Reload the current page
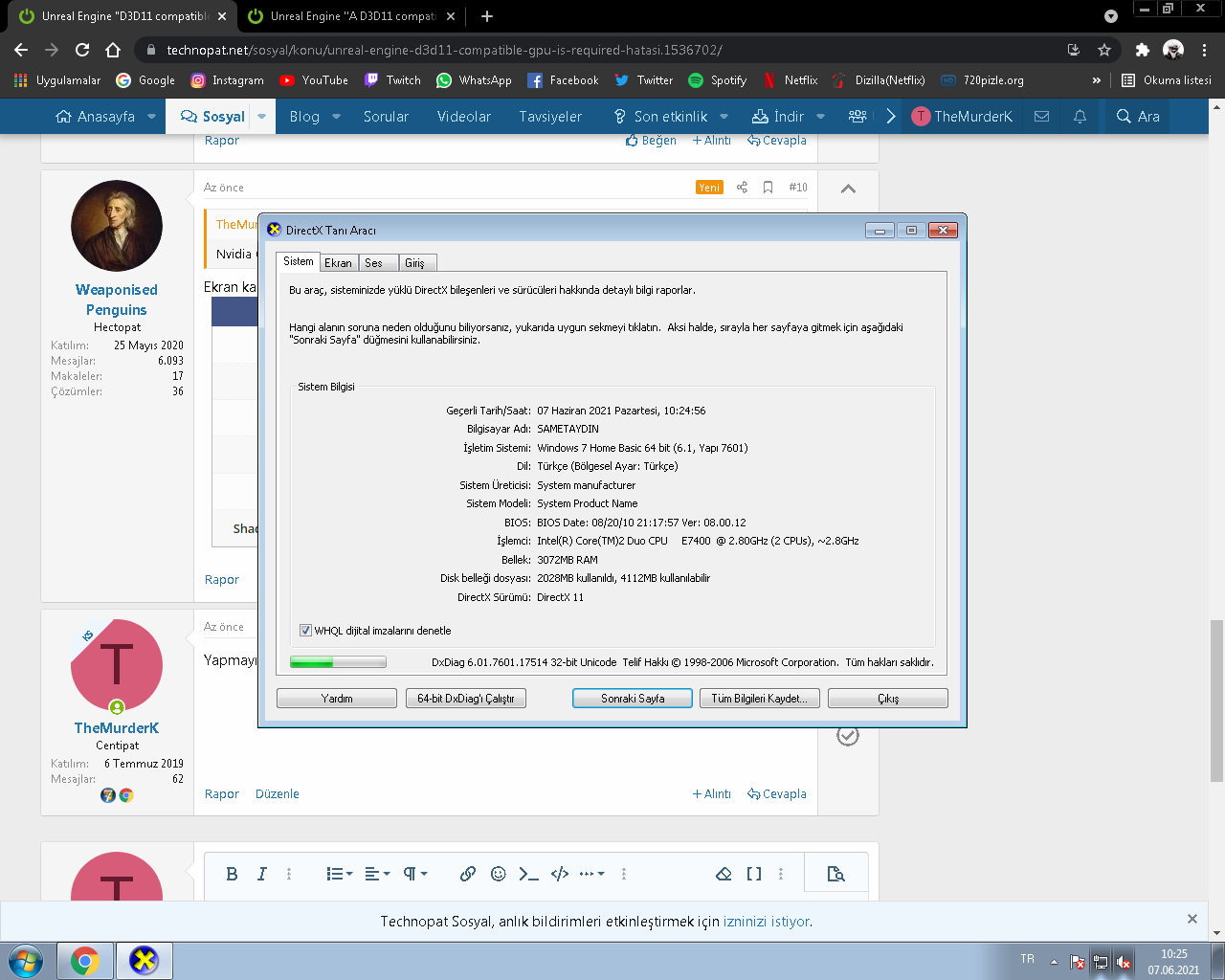The width and height of the screenshot is (1225, 980). (x=82, y=50)
